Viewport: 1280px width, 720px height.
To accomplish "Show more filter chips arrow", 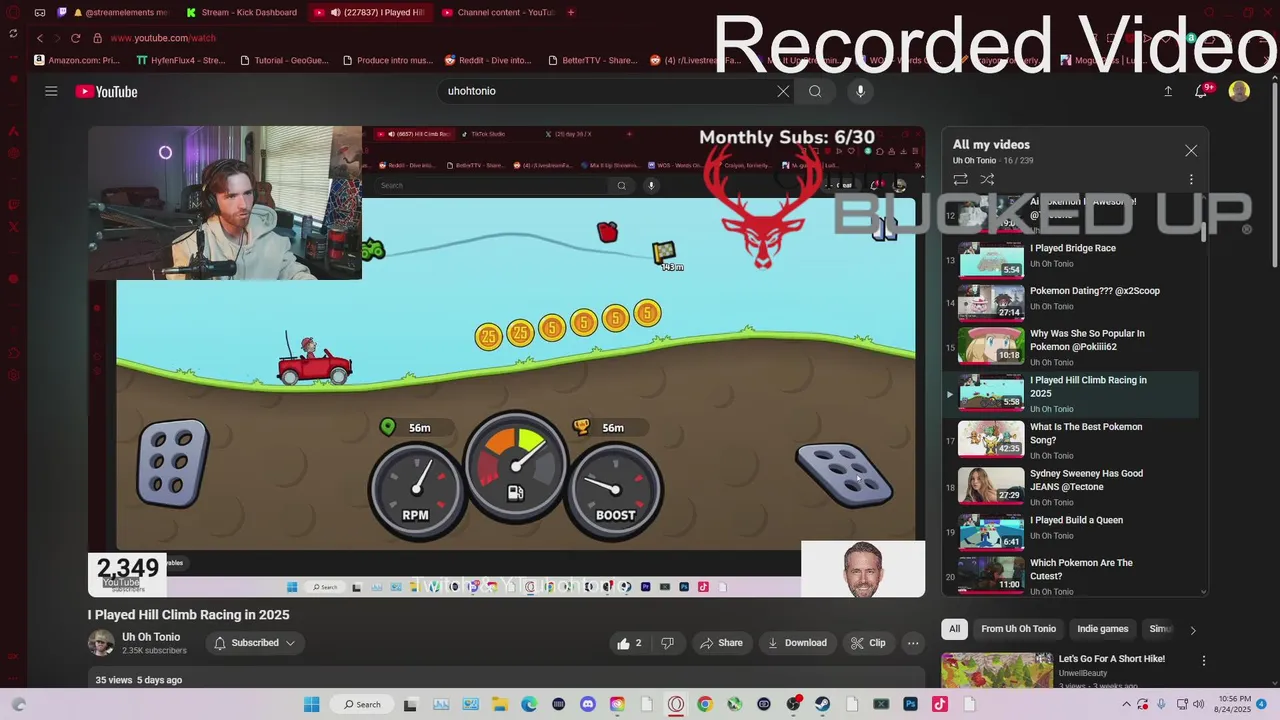I will point(1192,630).
